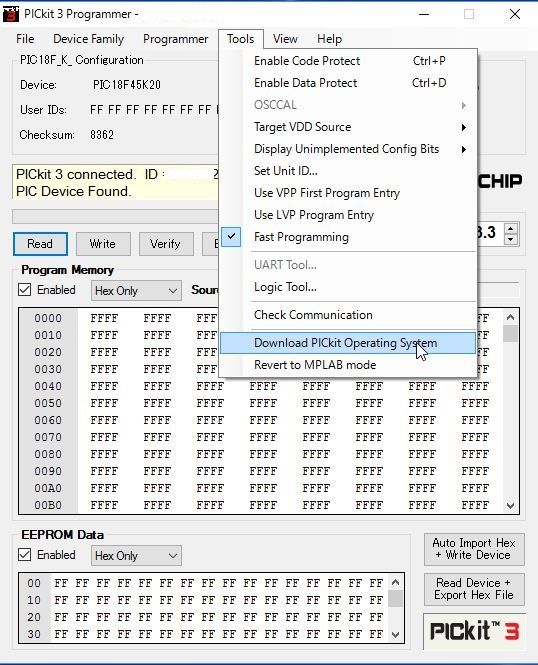Select Enable Code Protect
Image resolution: width=538 pixels, height=665 pixels.
click(348, 61)
